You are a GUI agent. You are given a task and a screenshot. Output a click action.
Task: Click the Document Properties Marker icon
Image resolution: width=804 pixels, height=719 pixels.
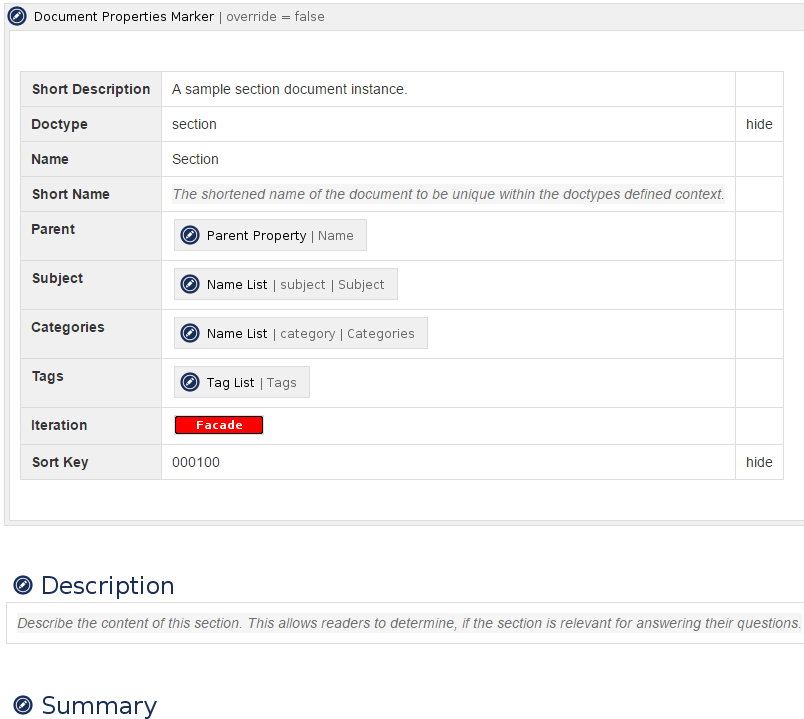point(16,16)
